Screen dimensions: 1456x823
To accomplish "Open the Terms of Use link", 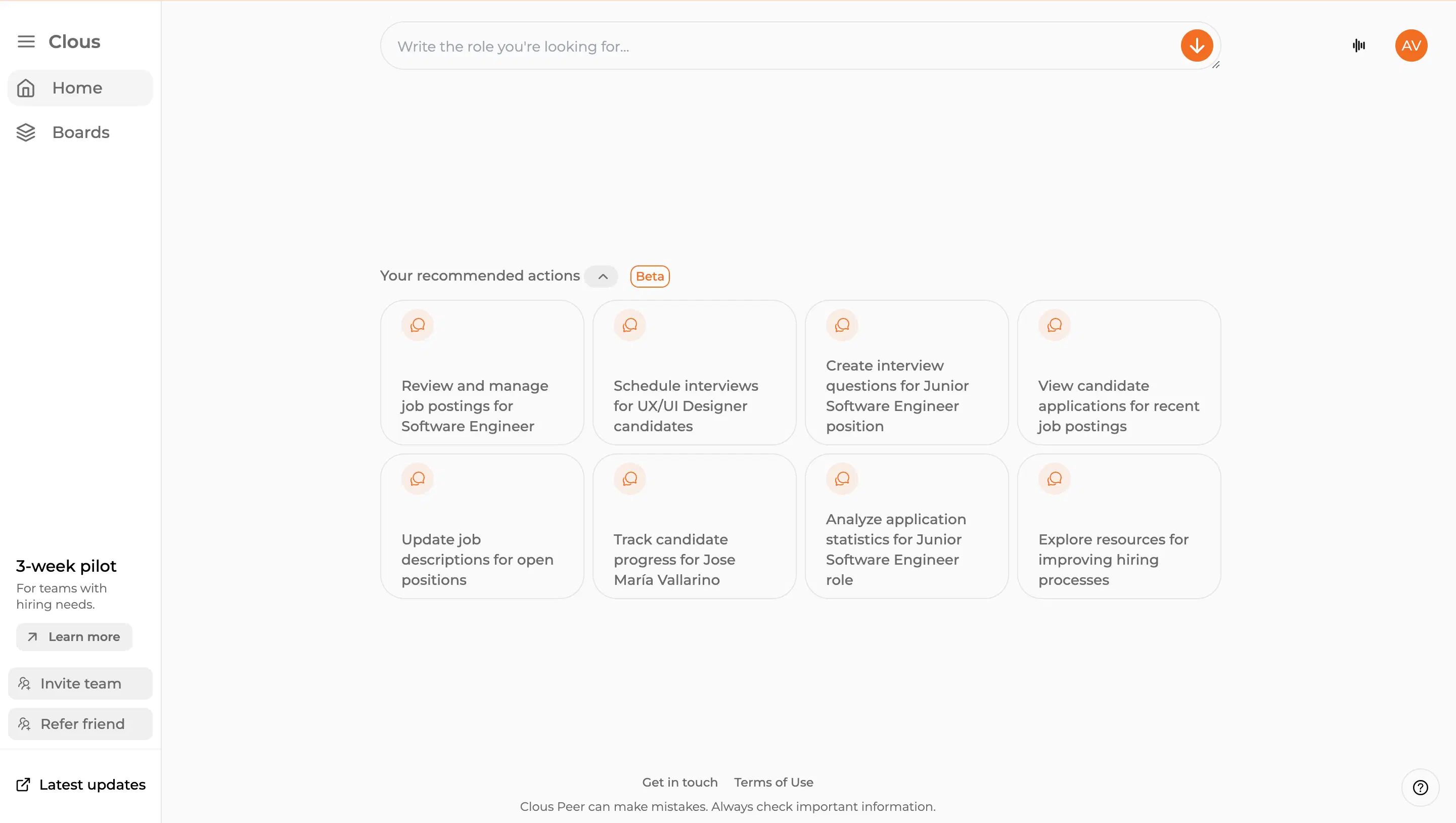I will pyautogui.click(x=773, y=782).
